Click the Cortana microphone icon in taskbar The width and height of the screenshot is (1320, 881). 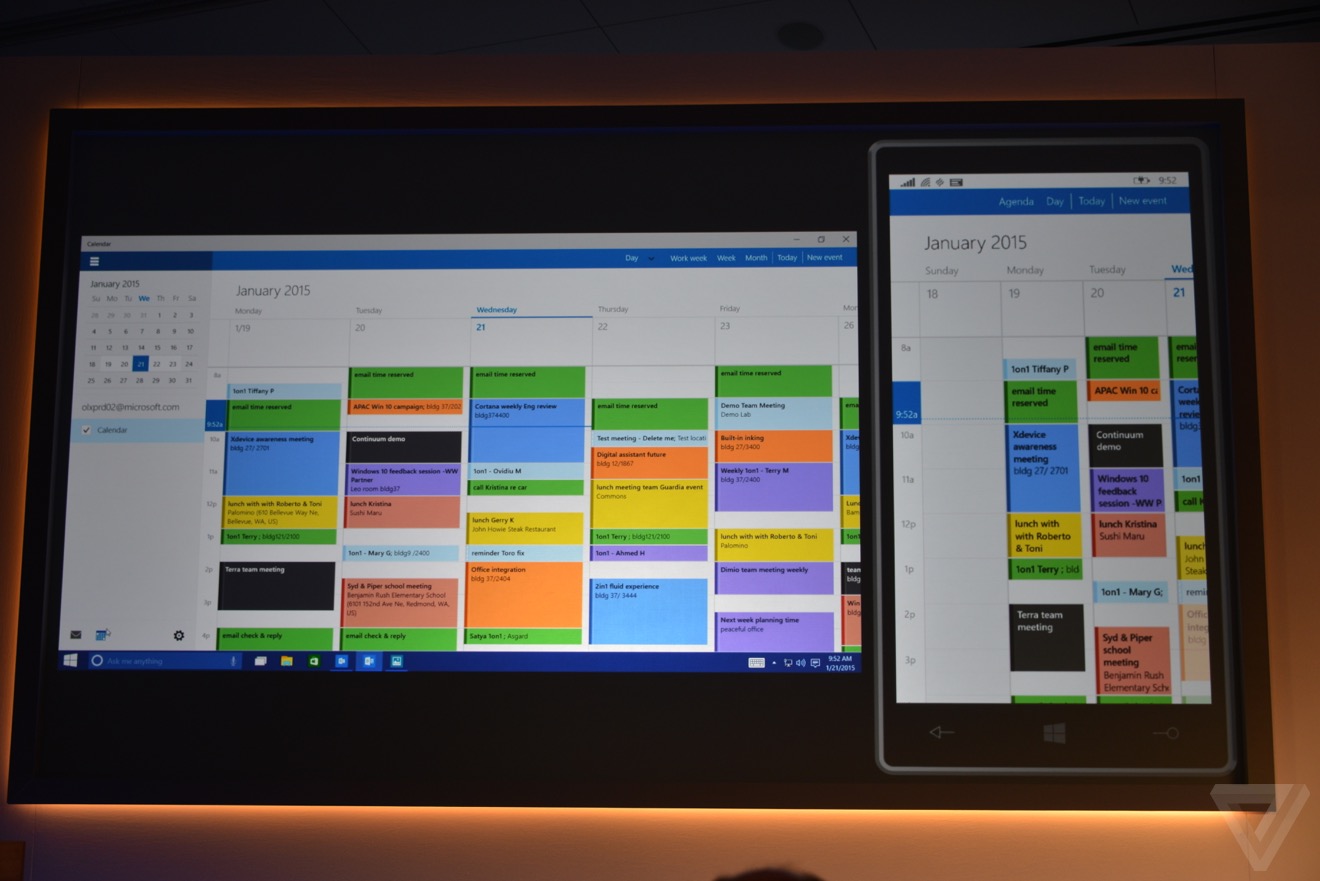233,661
